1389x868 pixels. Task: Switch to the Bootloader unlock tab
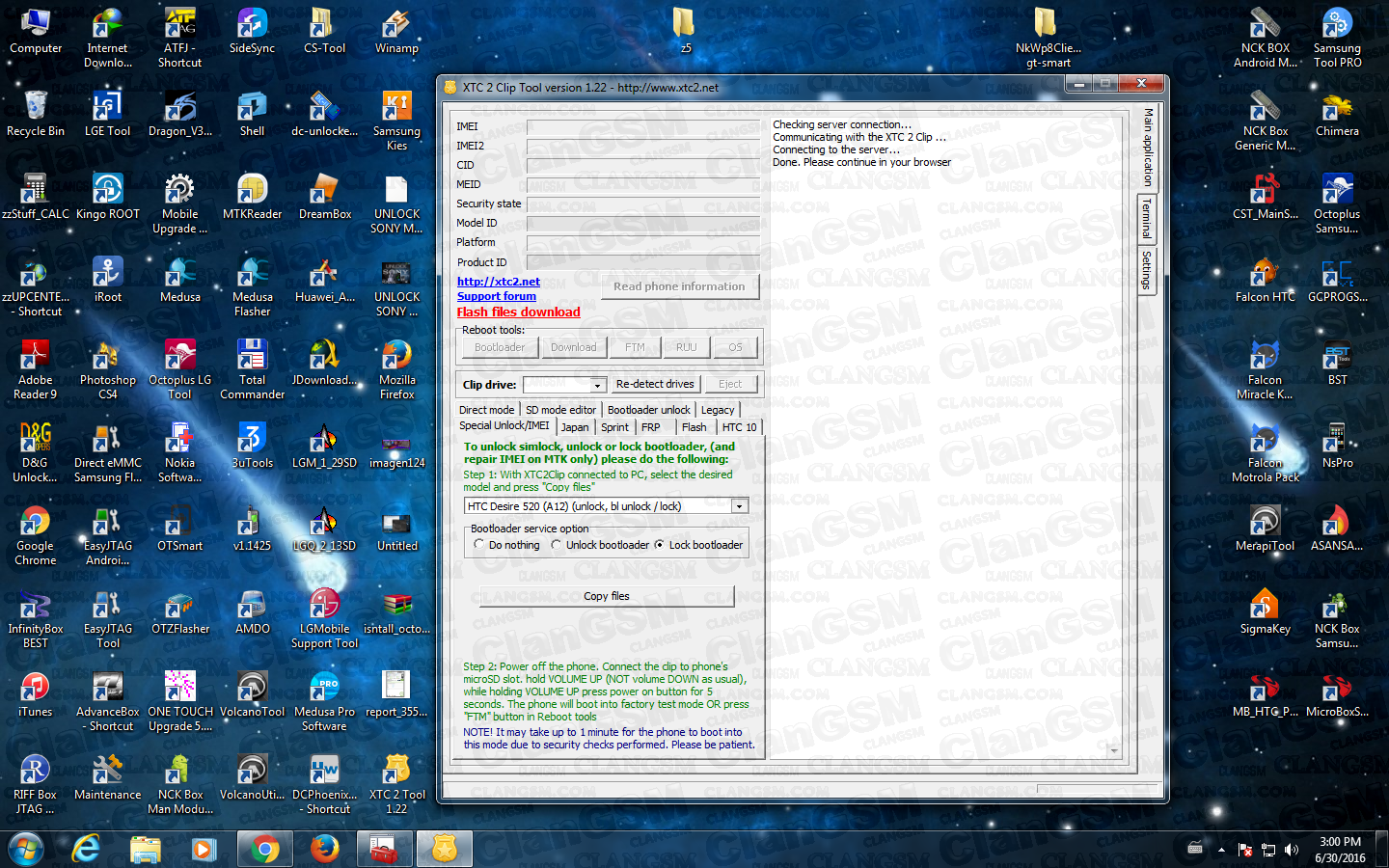click(x=649, y=410)
